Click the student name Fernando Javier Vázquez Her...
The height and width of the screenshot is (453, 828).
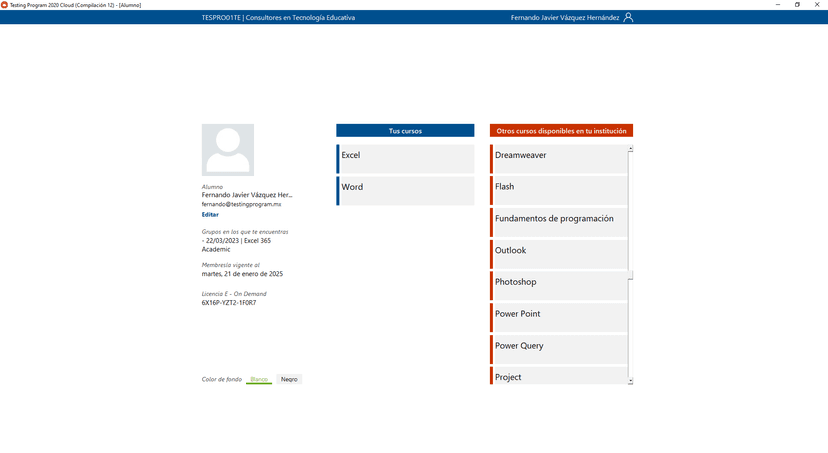coord(247,195)
